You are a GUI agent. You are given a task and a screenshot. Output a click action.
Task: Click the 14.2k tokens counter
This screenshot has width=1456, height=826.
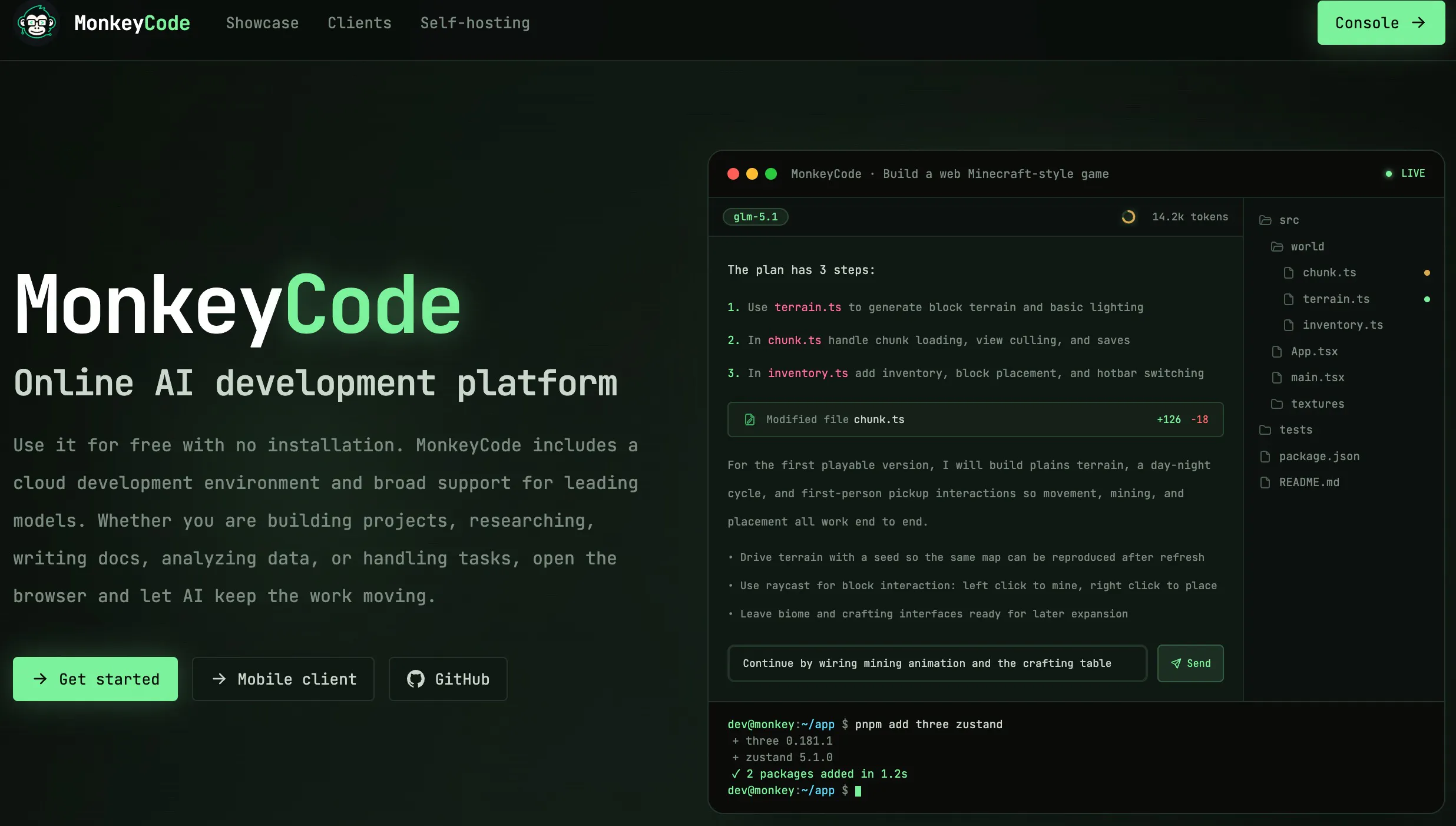coord(1190,217)
